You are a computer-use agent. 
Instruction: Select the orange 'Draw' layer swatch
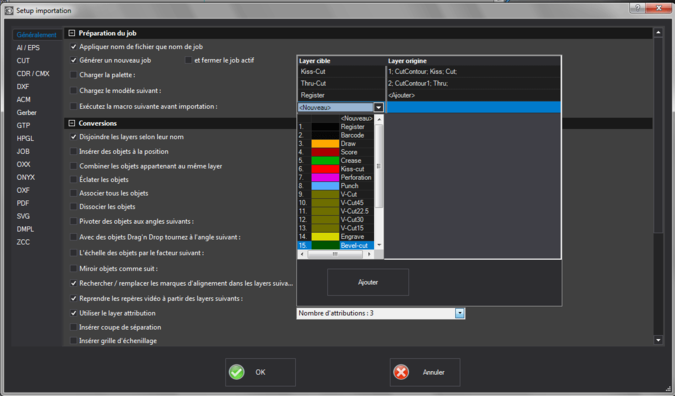[x=325, y=144]
